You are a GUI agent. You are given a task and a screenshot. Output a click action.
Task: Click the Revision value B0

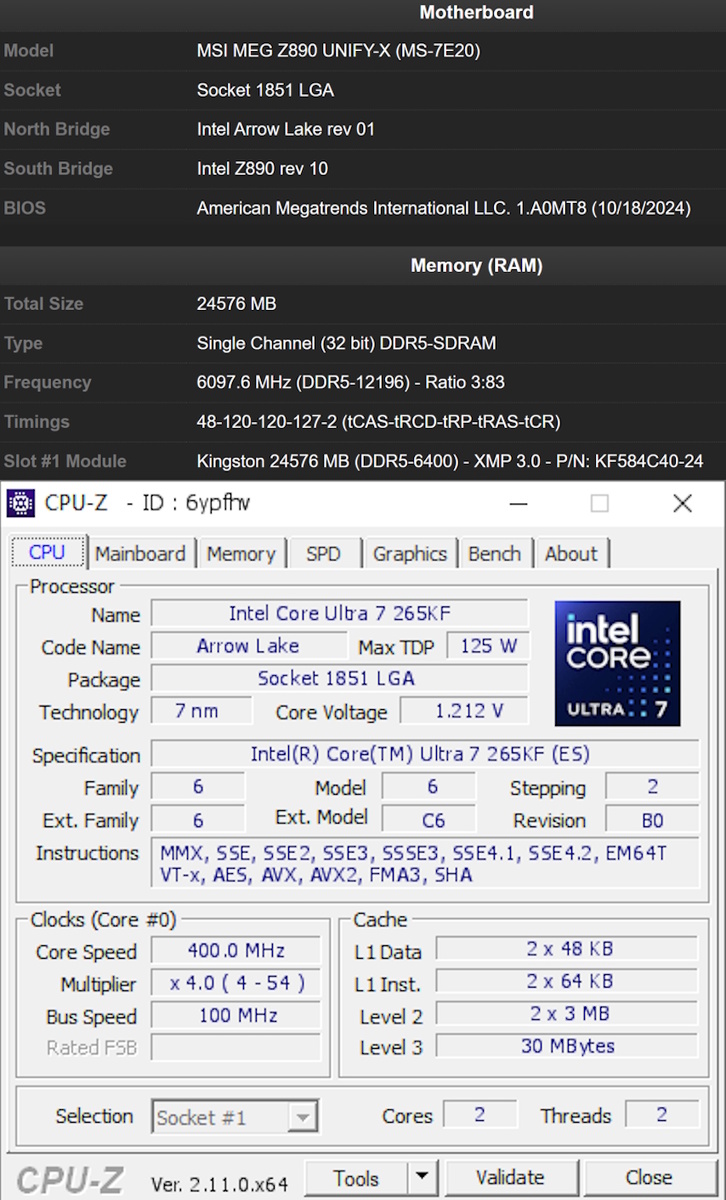pyautogui.click(x=652, y=820)
